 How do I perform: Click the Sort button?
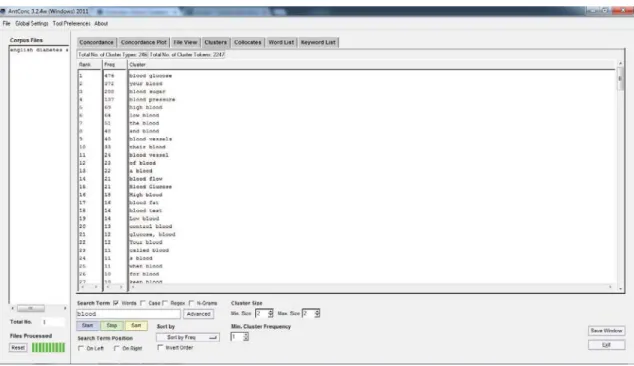tap(136, 326)
